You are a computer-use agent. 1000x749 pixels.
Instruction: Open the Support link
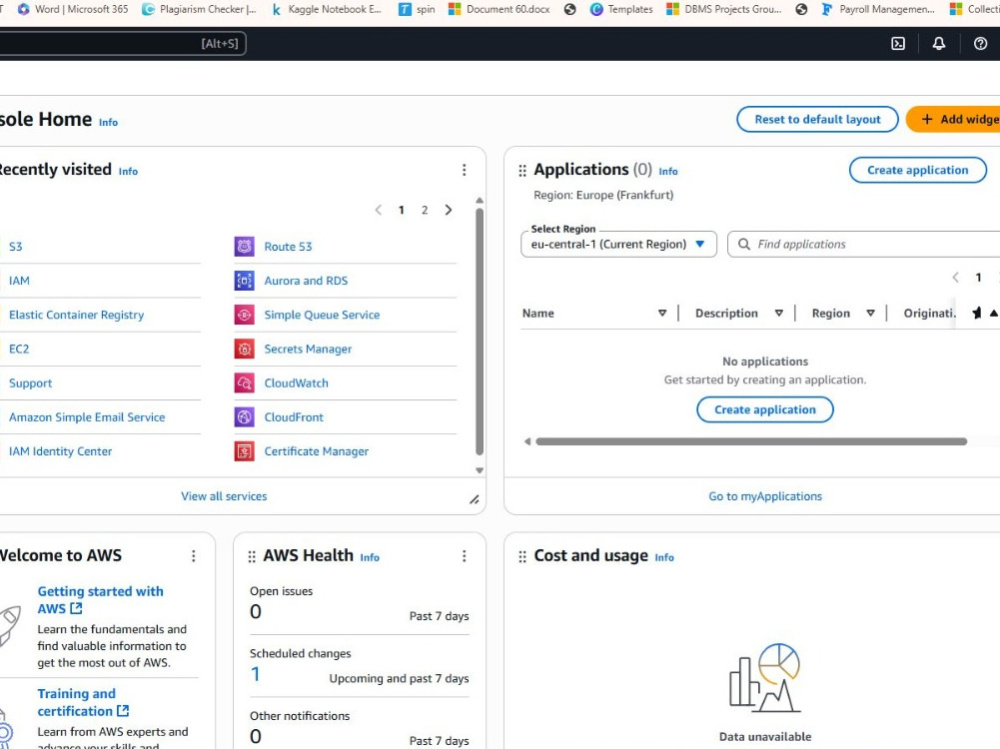31,383
